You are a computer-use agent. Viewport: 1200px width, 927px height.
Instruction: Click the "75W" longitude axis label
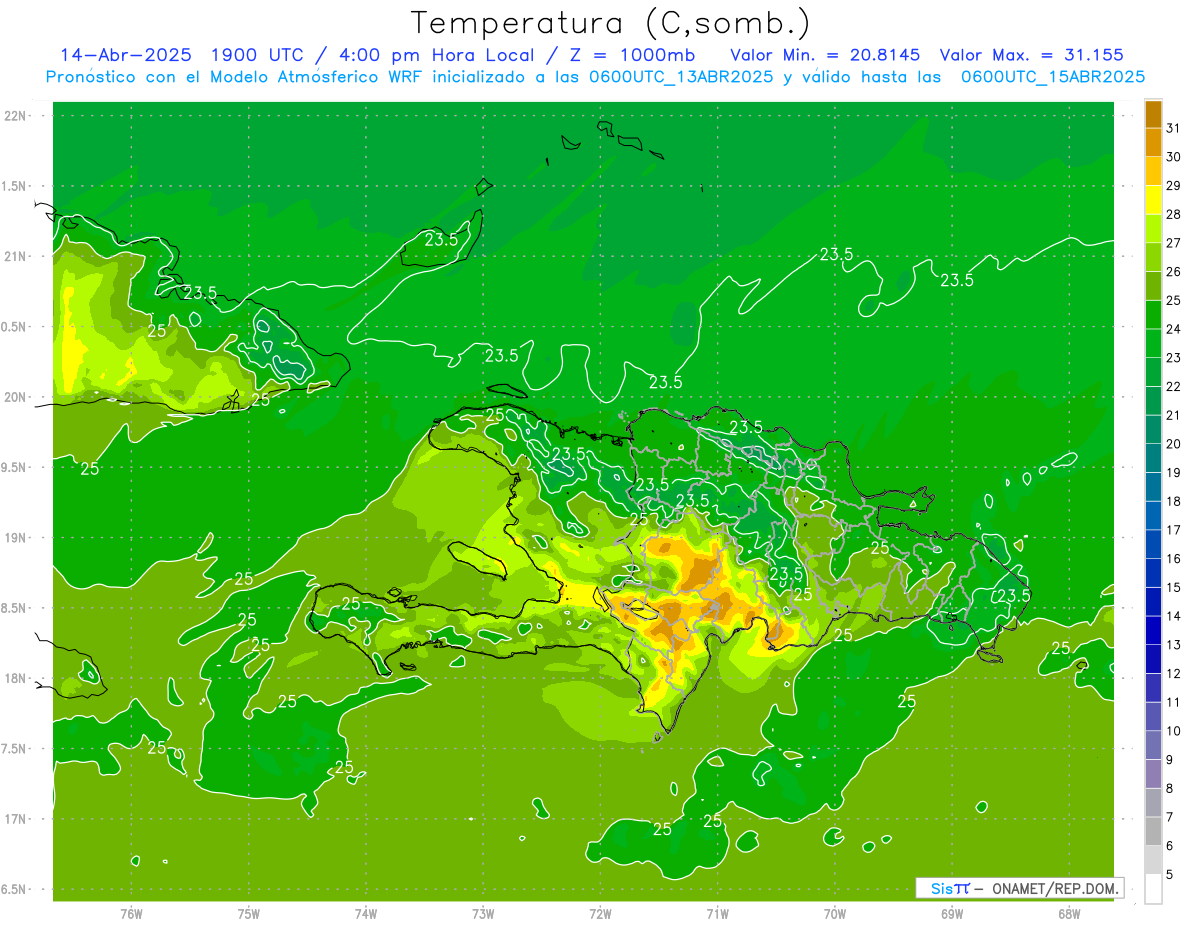click(x=248, y=914)
